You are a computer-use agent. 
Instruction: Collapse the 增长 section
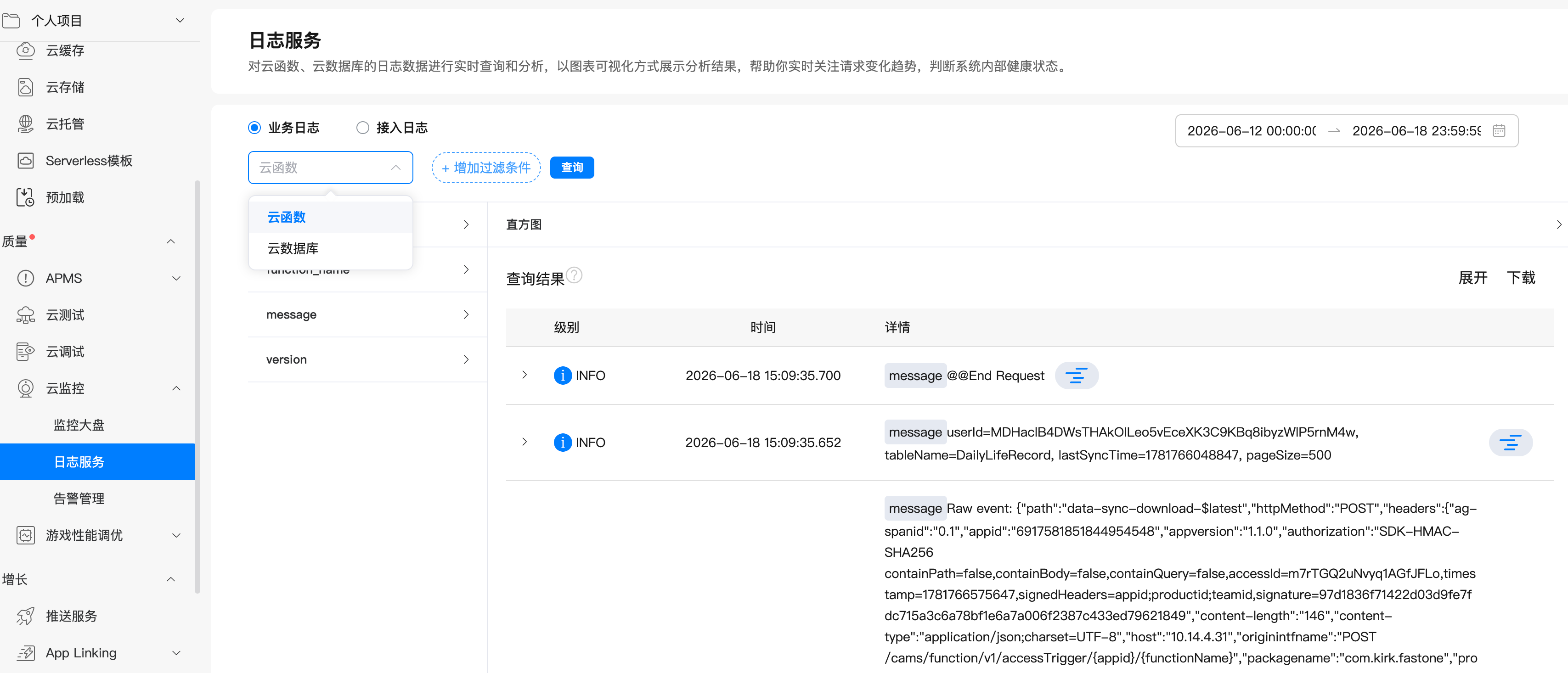[171, 579]
